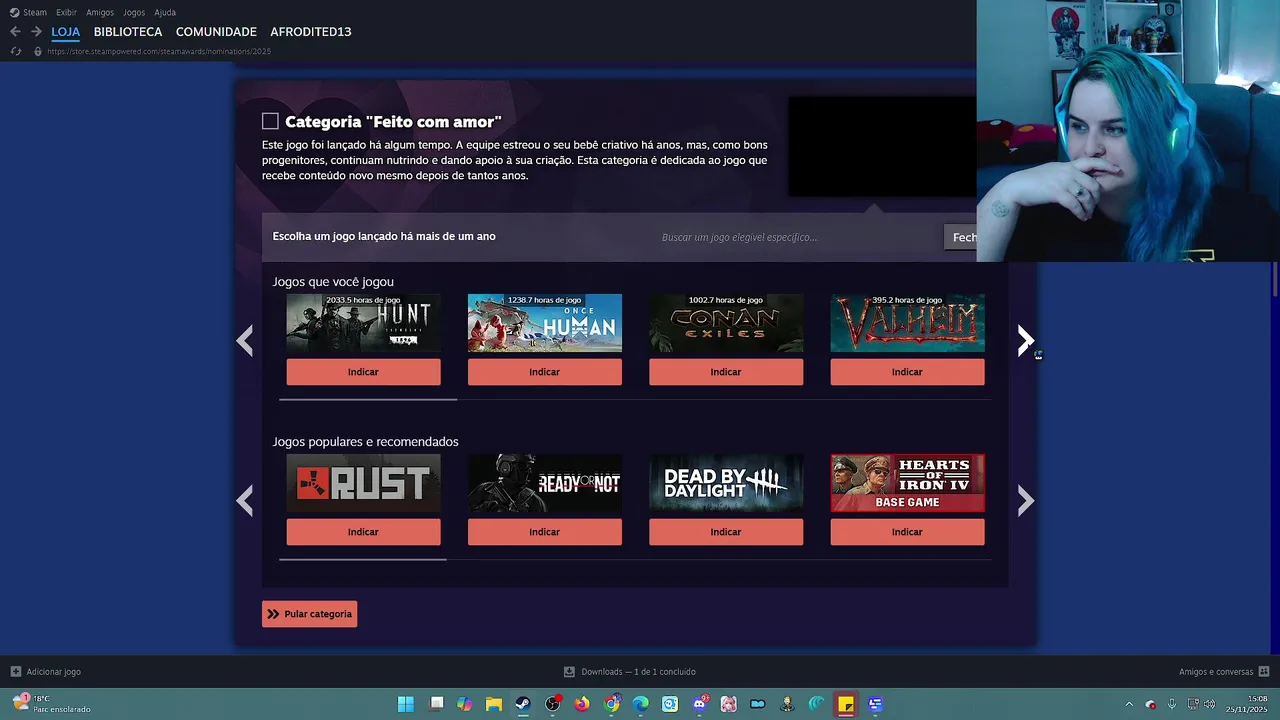Switch to the LOJA tab
The image size is (1280, 720).
pyautogui.click(x=65, y=32)
